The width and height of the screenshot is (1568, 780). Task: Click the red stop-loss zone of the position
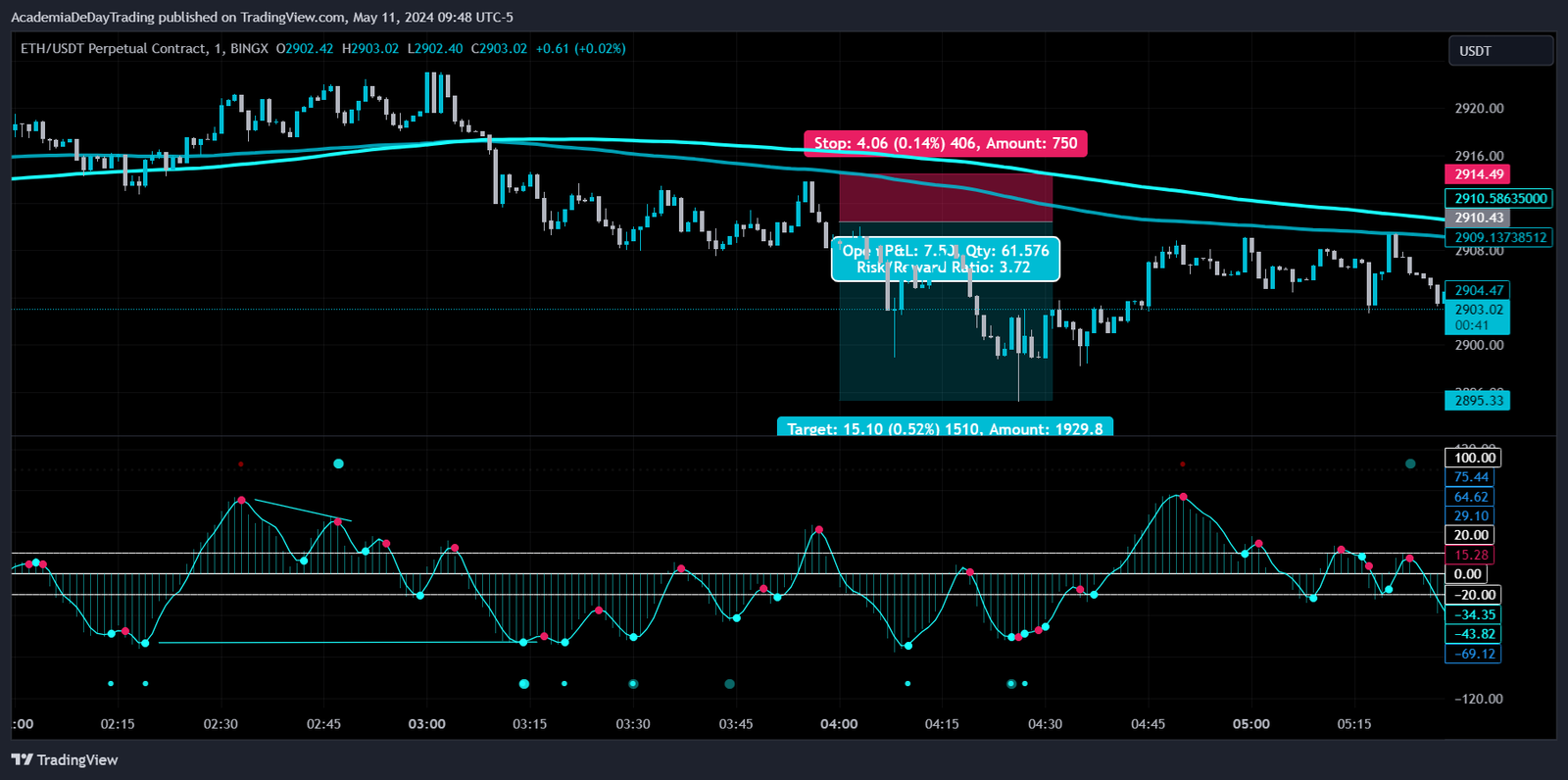coord(945,198)
